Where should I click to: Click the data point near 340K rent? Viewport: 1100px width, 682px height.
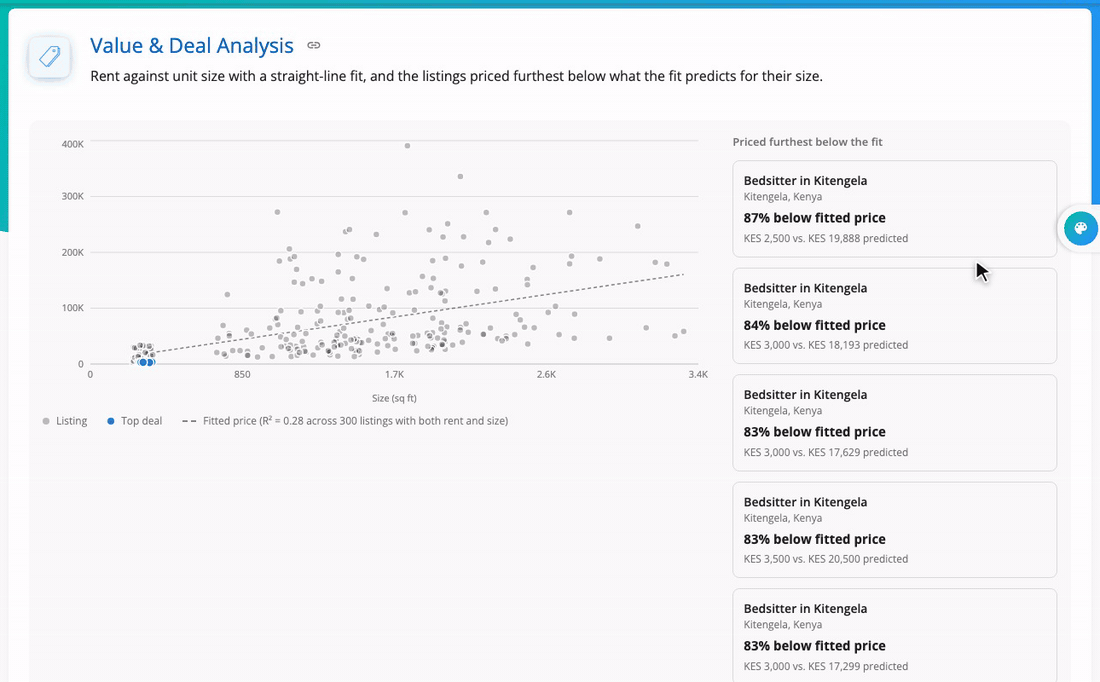[460, 177]
